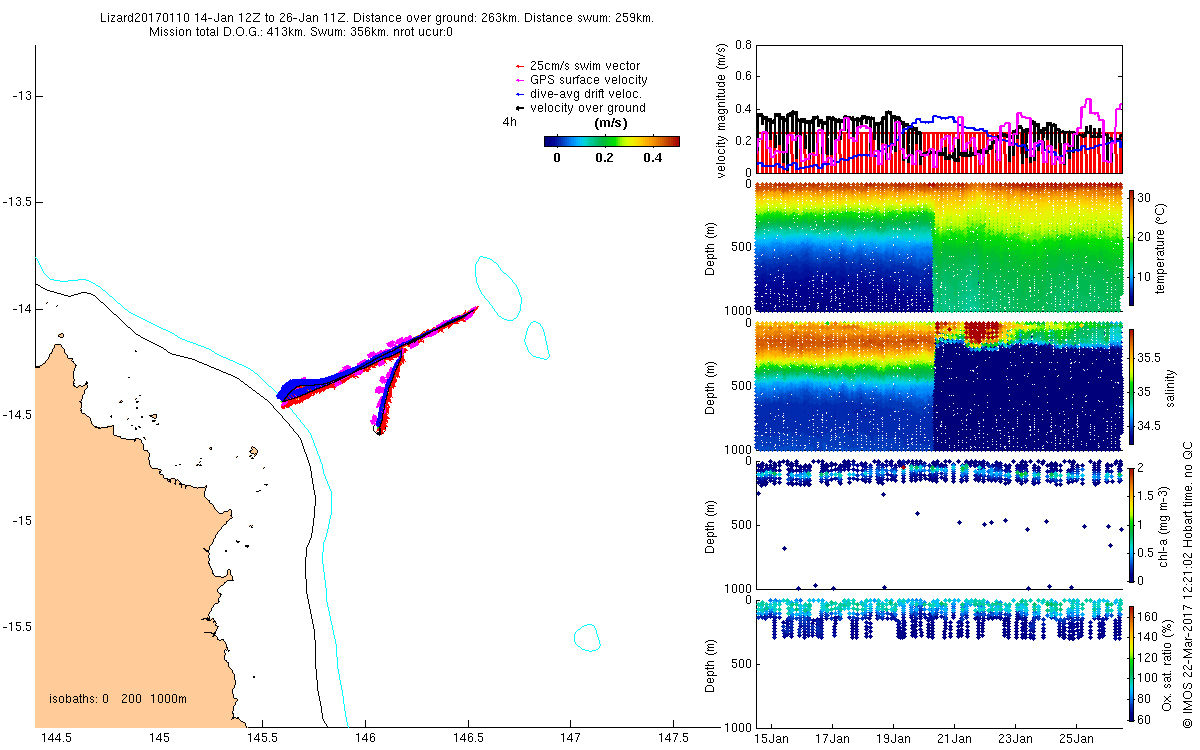Image resolution: width=1200 pixels, height=750 pixels.
Task: Click the black velocity over ground legend marker
Action: pos(518,108)
